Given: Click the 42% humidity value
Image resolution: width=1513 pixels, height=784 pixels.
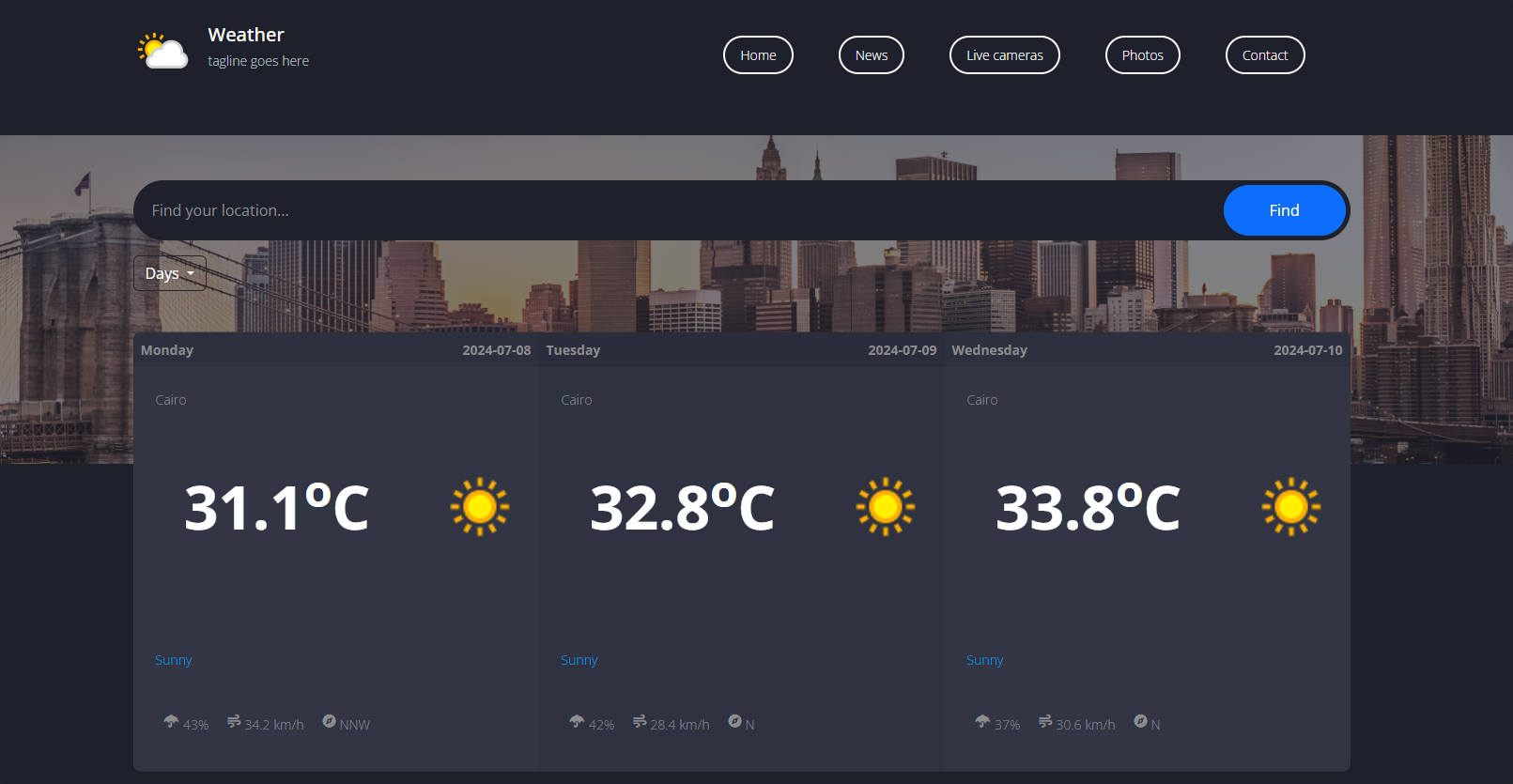Looking at the screenshot, I should click(602, 725).
